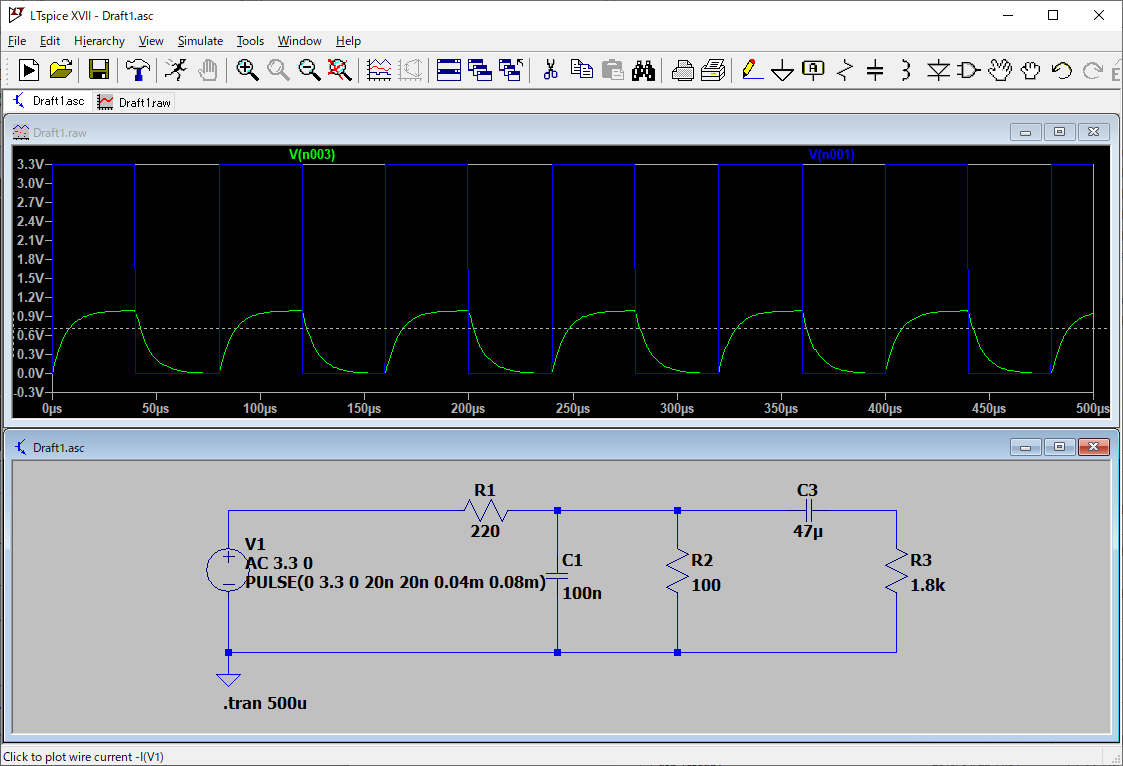1123x766 pixels.
Task: Switch to the Draft1.asc tab
Action: [49, 101]
